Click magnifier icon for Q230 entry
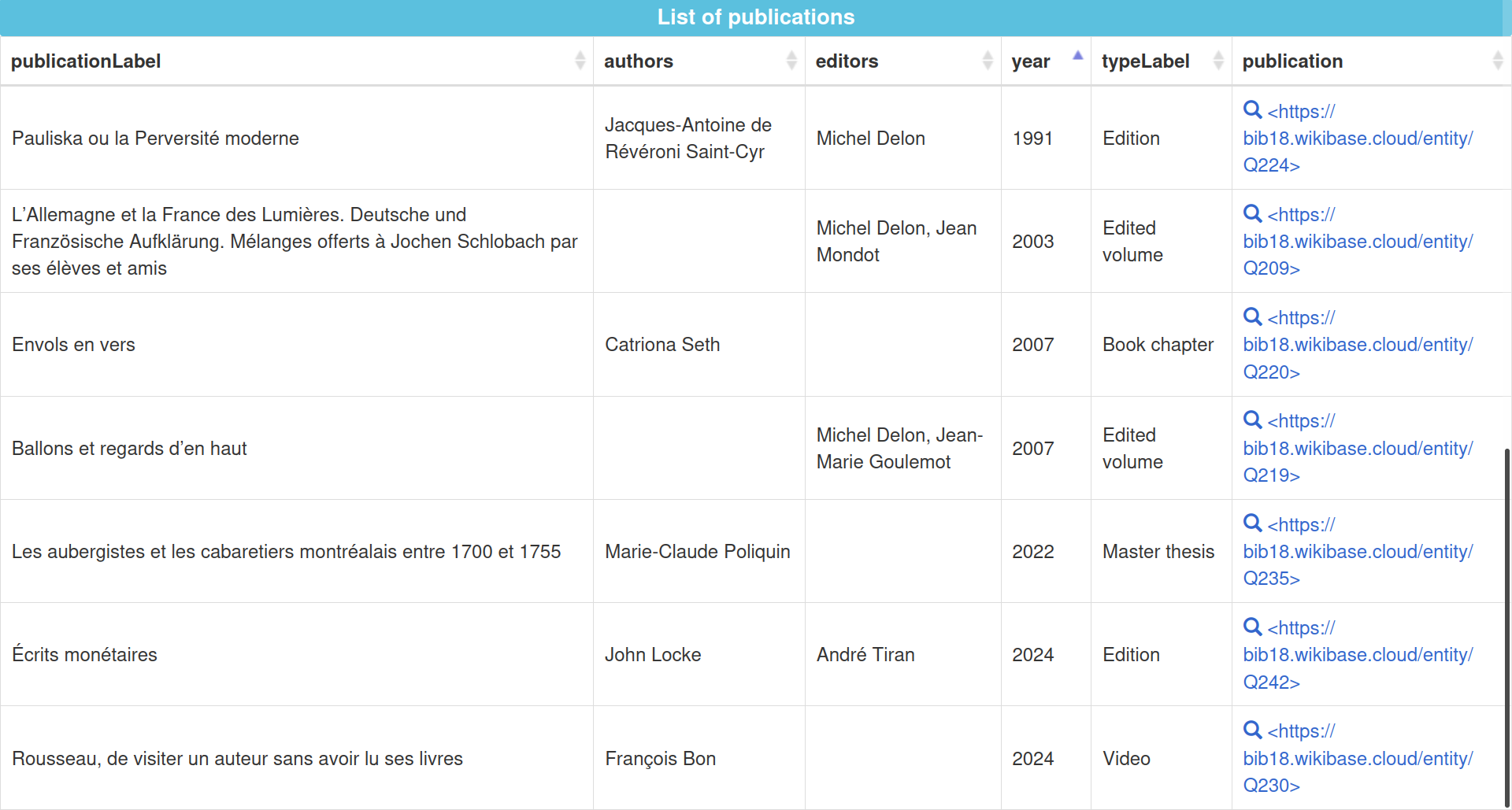1512x810 pixels. [1252, 730]
